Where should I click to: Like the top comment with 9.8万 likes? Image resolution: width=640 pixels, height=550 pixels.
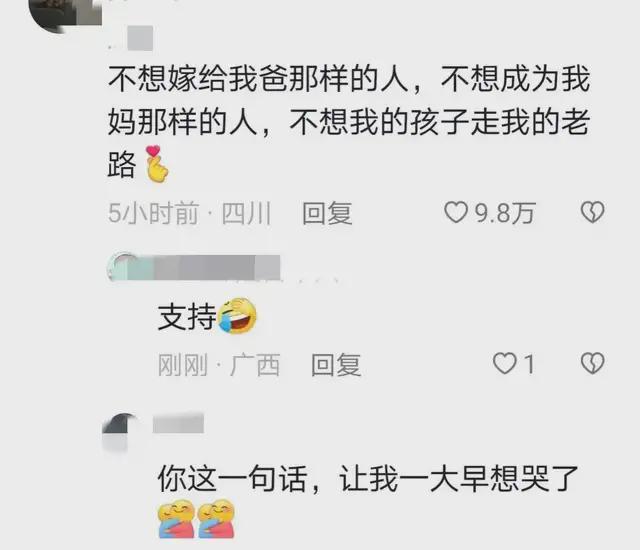tap(456, 213)
